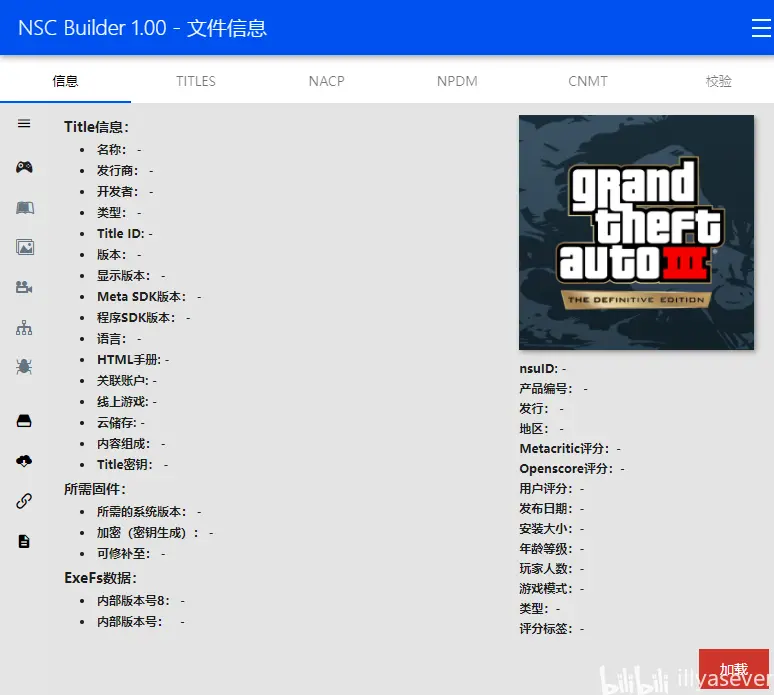Open the hierarchy tree icon in sidebar
Image resolution: width=774 pixels, height=695 pixels.
[24, 327]
